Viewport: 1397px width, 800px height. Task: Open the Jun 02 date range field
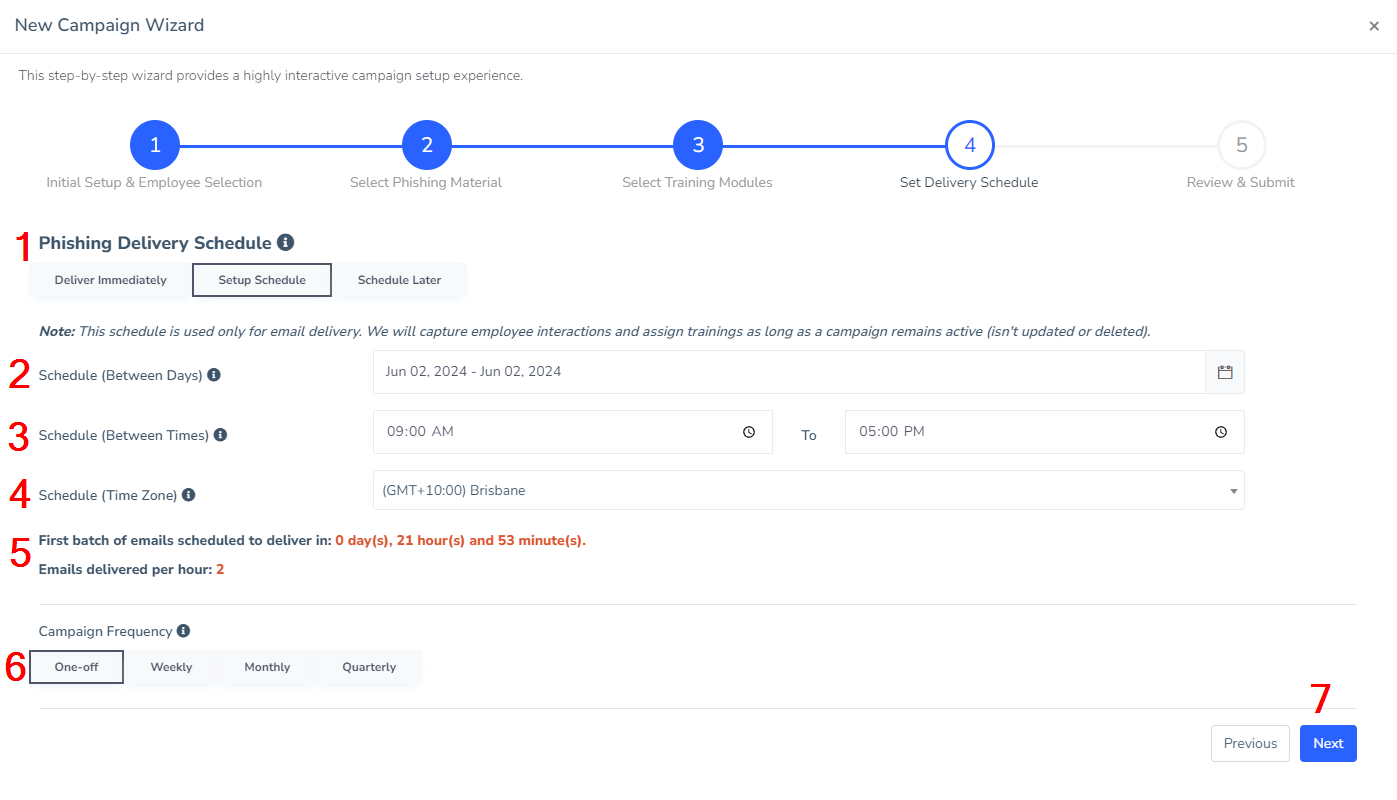700,371
